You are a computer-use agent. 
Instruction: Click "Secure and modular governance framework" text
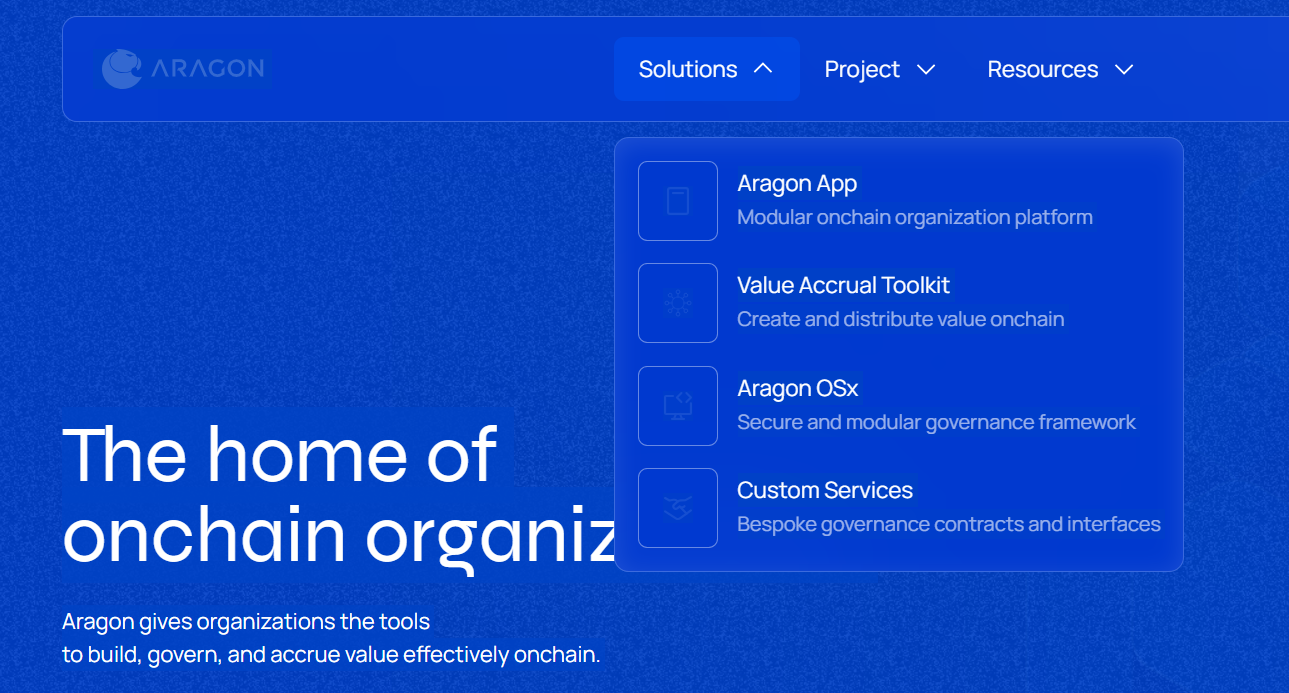click(936, 422)
